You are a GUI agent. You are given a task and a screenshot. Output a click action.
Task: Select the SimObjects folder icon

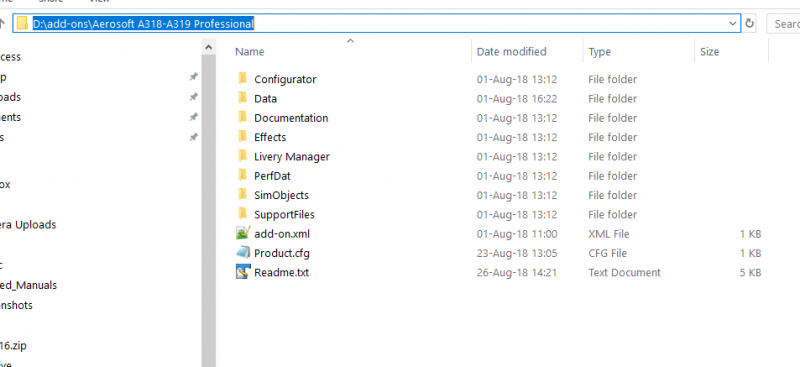[242, 195]
